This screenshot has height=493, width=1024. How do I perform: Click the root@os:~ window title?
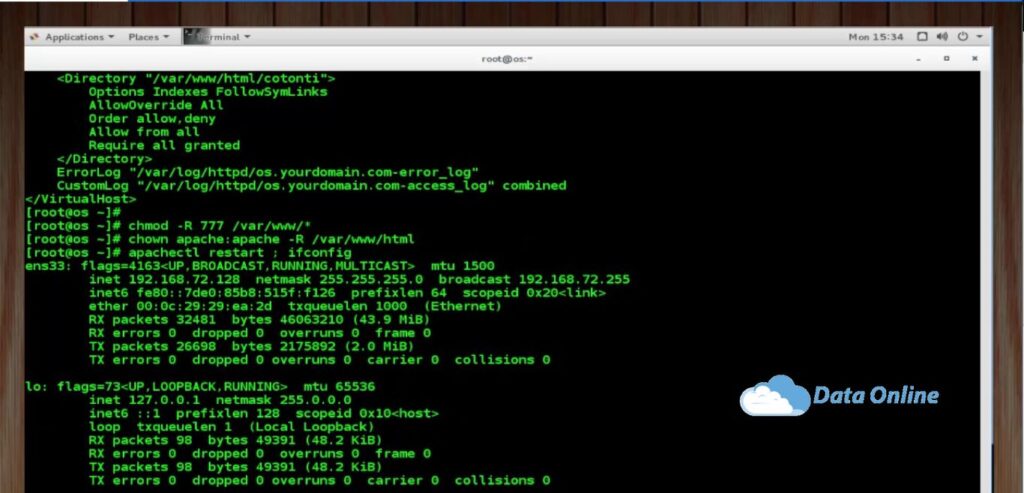point(507,59)
